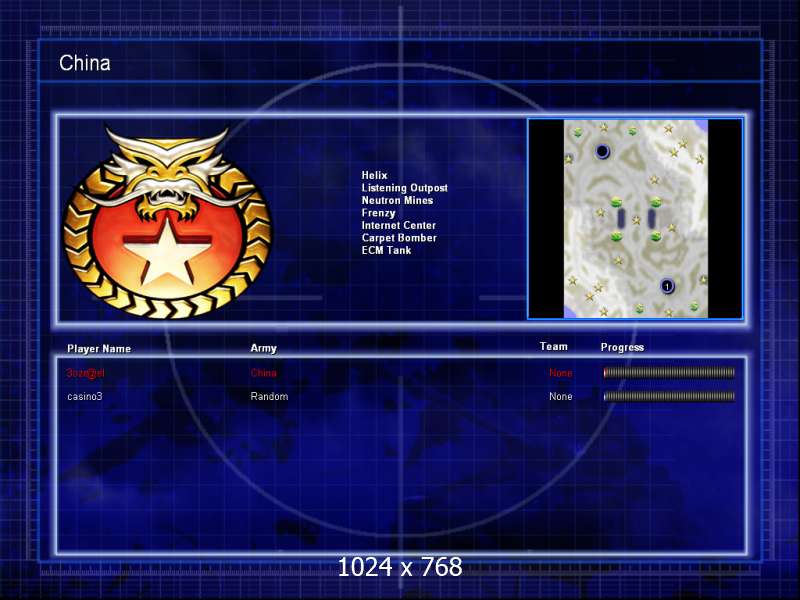Screen dimensions: 800x600
Task: Click the China player's loading progress bar
Action: pos(669,373)
